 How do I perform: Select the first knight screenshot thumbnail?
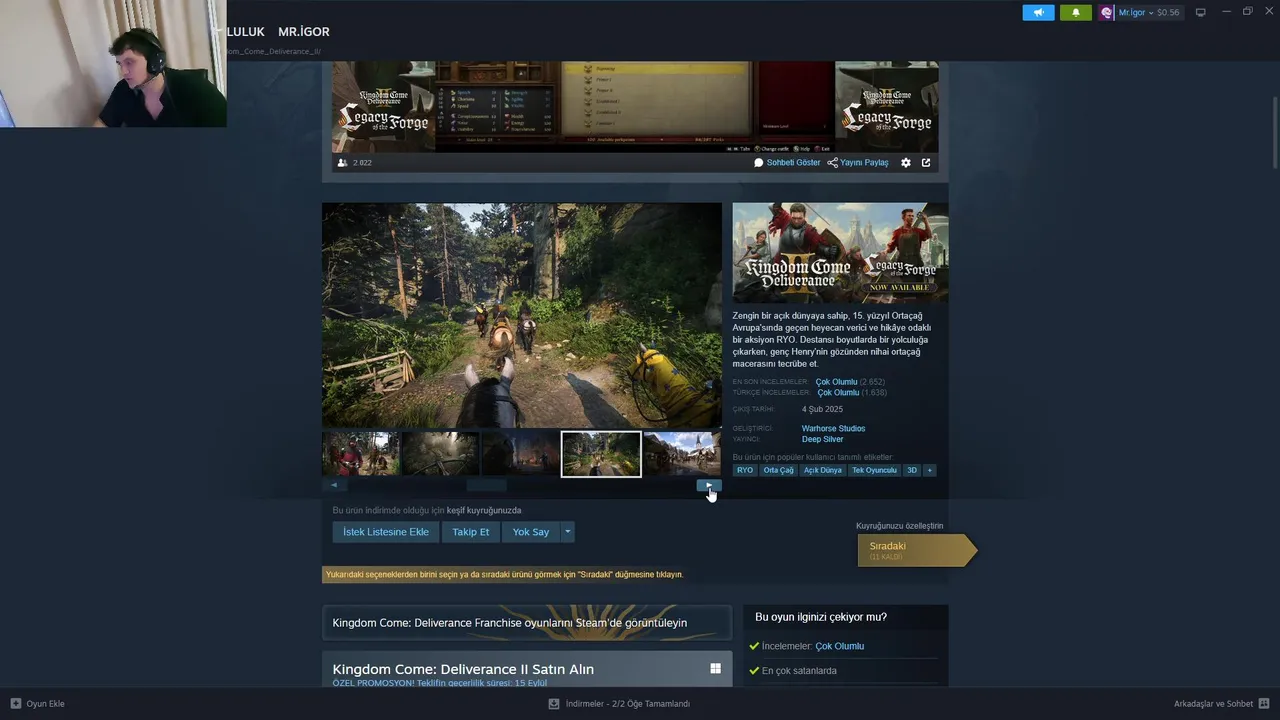(360, 454)
